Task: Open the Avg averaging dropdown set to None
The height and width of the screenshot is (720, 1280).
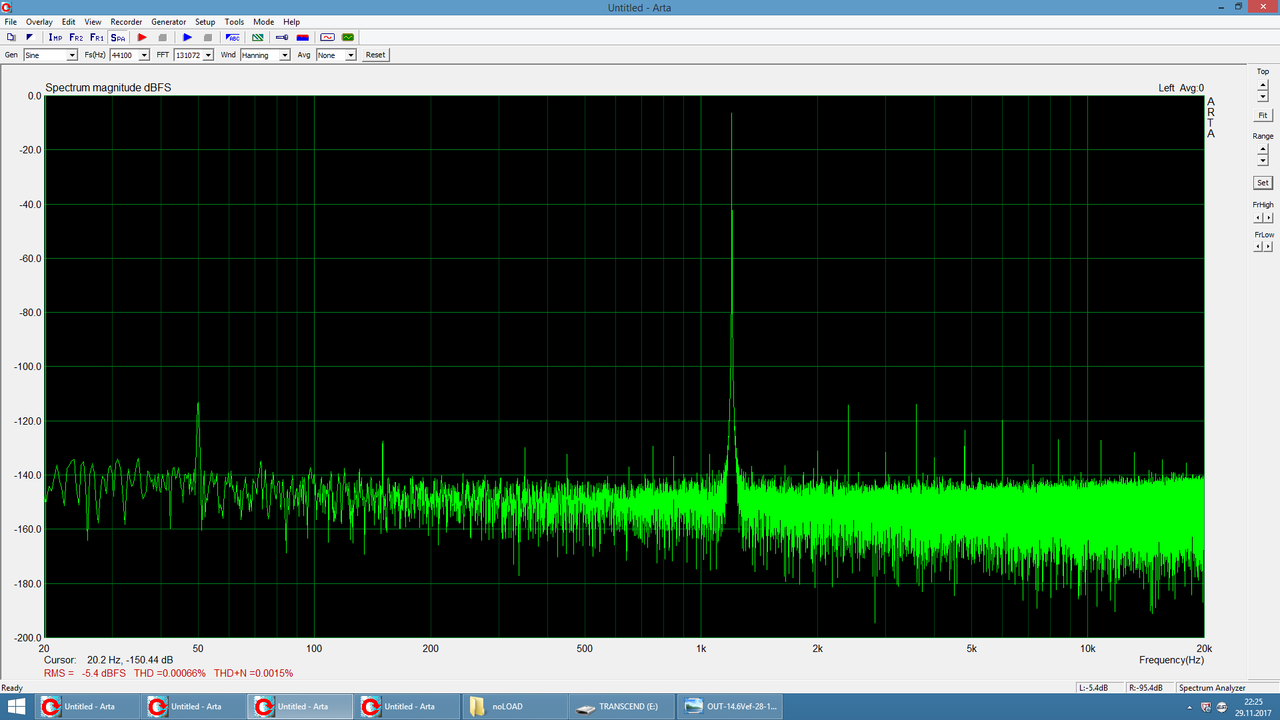Action: 350,55
